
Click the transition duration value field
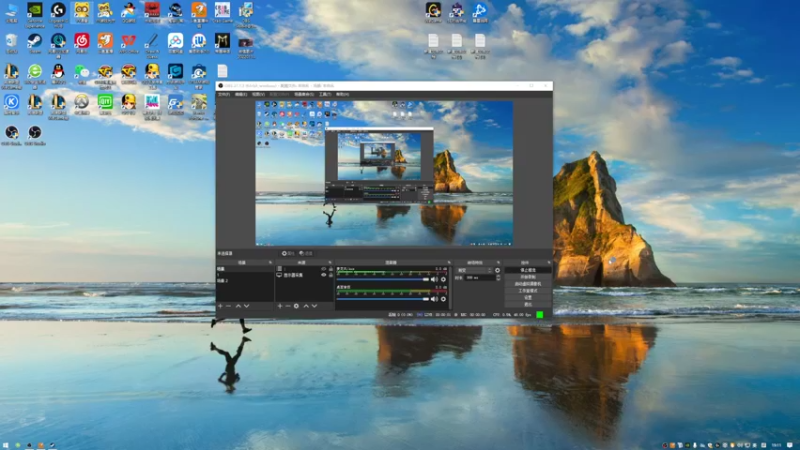pyautogui.click(x=480, y=278)
